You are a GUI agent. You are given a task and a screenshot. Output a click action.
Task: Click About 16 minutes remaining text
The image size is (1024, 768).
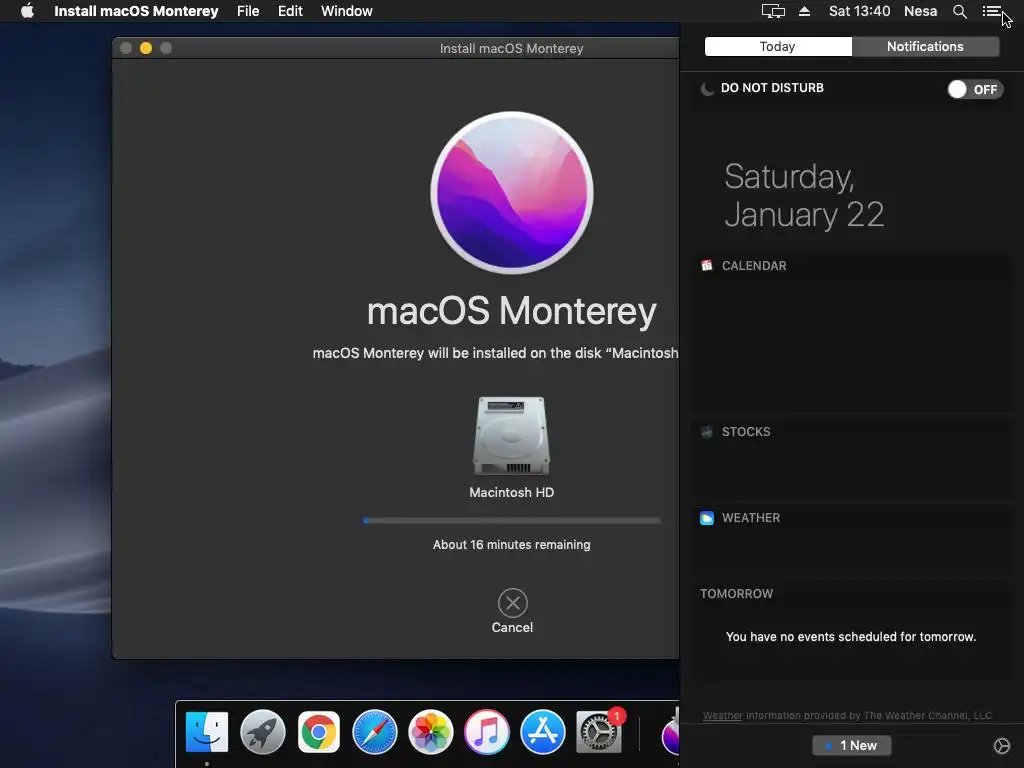click(511, 545)
